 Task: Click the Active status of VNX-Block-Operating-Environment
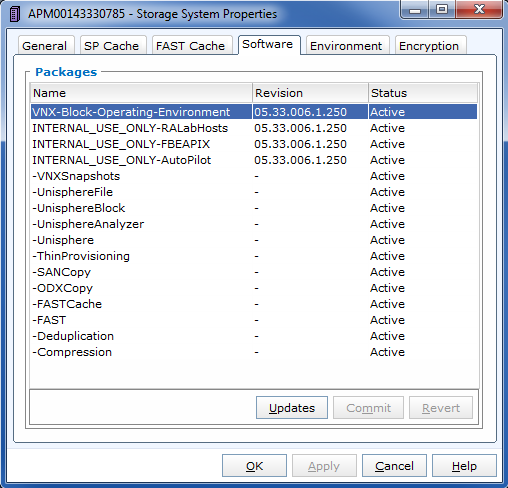387,112
